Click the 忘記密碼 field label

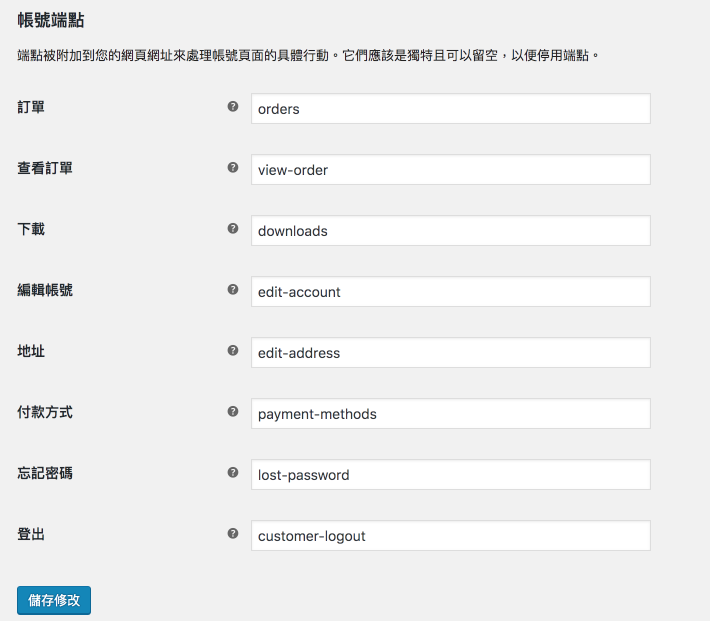pyautogui.click(x=45, y=473)
